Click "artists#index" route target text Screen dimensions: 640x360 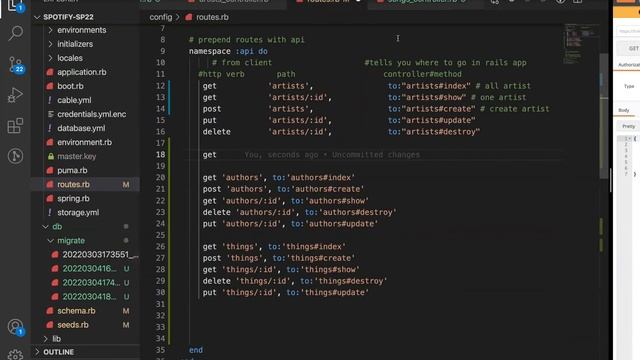coord(436,86)
